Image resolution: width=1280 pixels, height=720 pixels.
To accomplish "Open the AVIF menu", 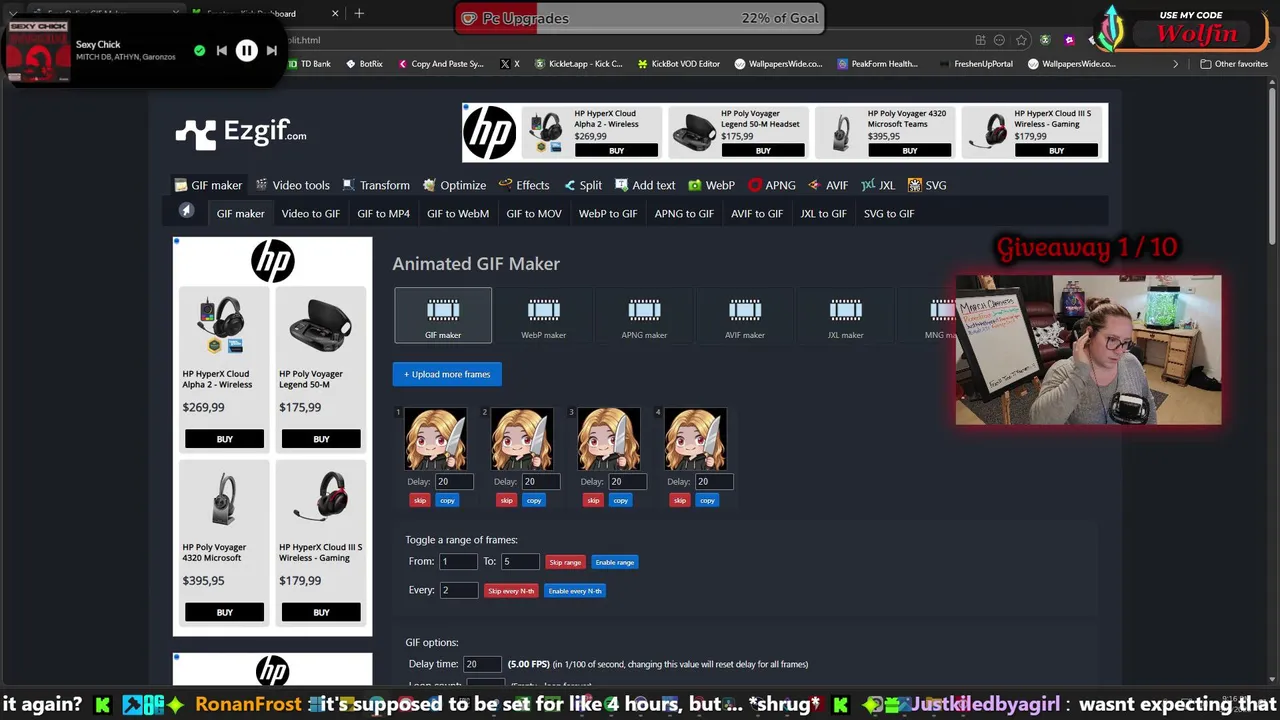I will click(828, 185).
